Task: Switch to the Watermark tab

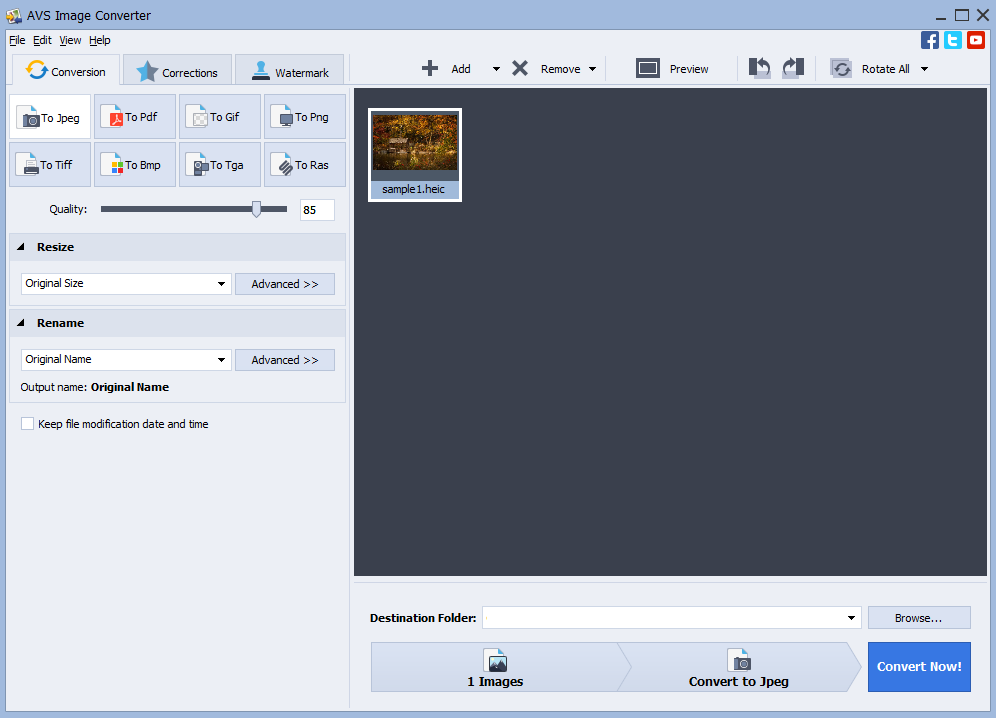Action: pyautogui.click(x=290, y=71)
